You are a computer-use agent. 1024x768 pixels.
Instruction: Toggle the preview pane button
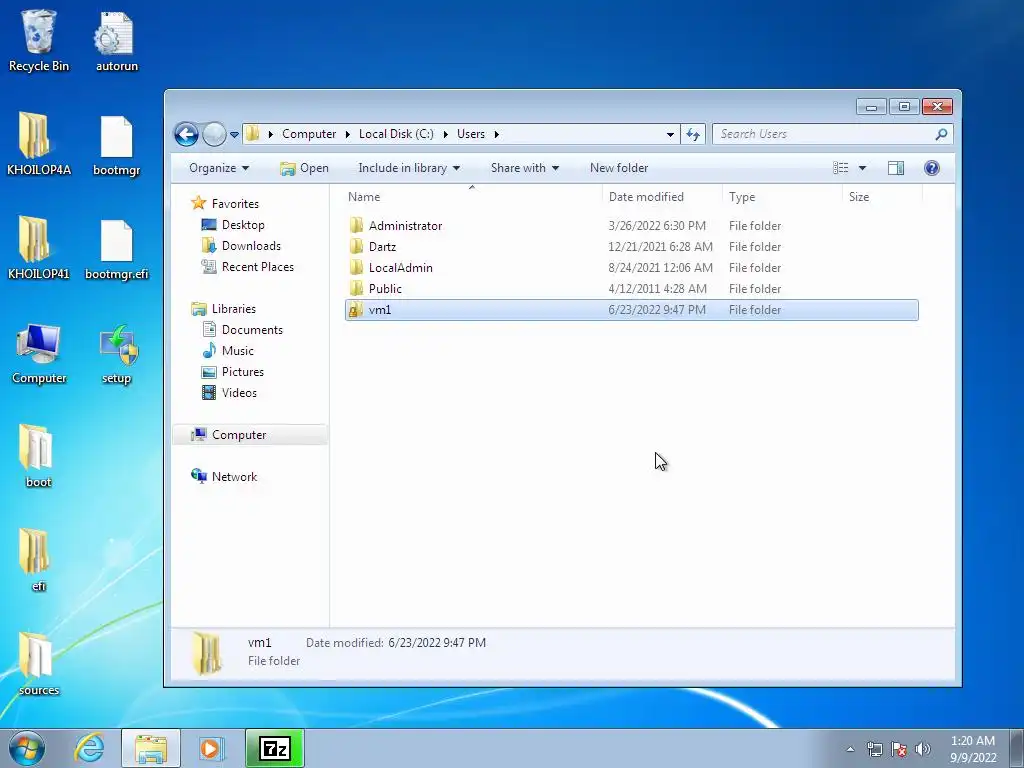pyautogui.click(x=896, y=168)
